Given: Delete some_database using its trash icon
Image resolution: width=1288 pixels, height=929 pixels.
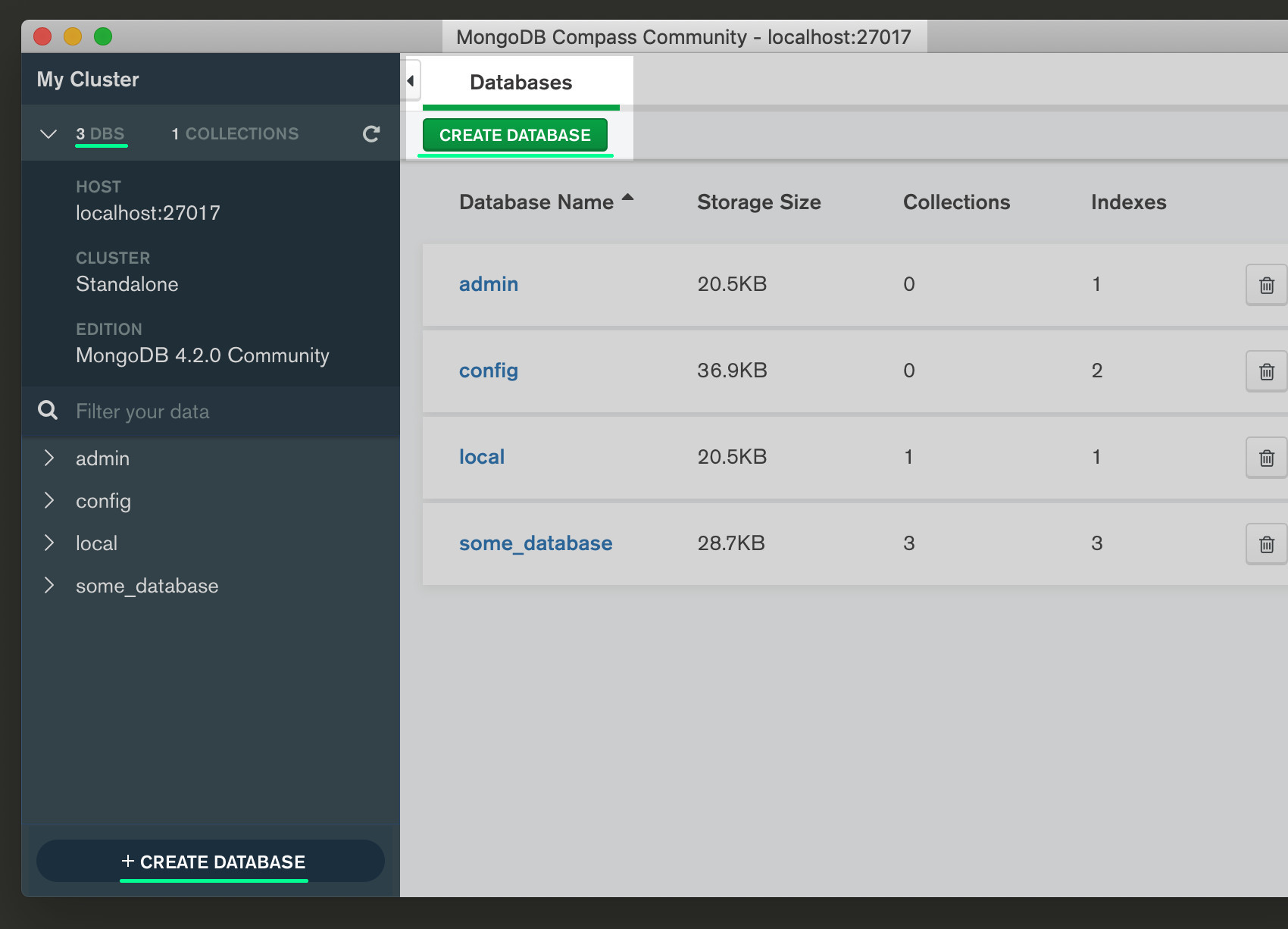Looking at the screenshot, I should pyautogui.click(x=1265, y=543).
